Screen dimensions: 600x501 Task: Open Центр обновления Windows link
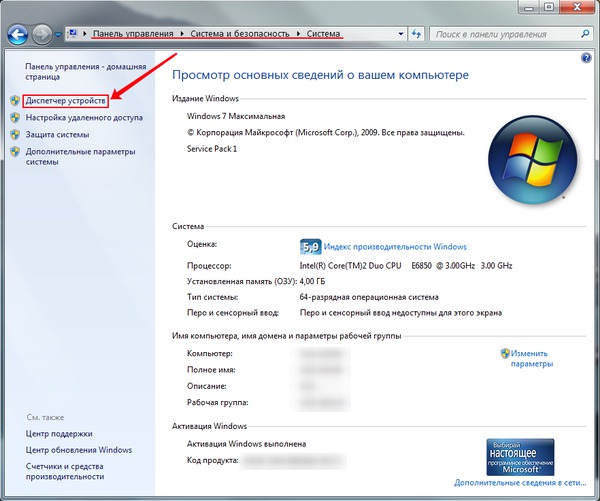[x=79, y=450]
